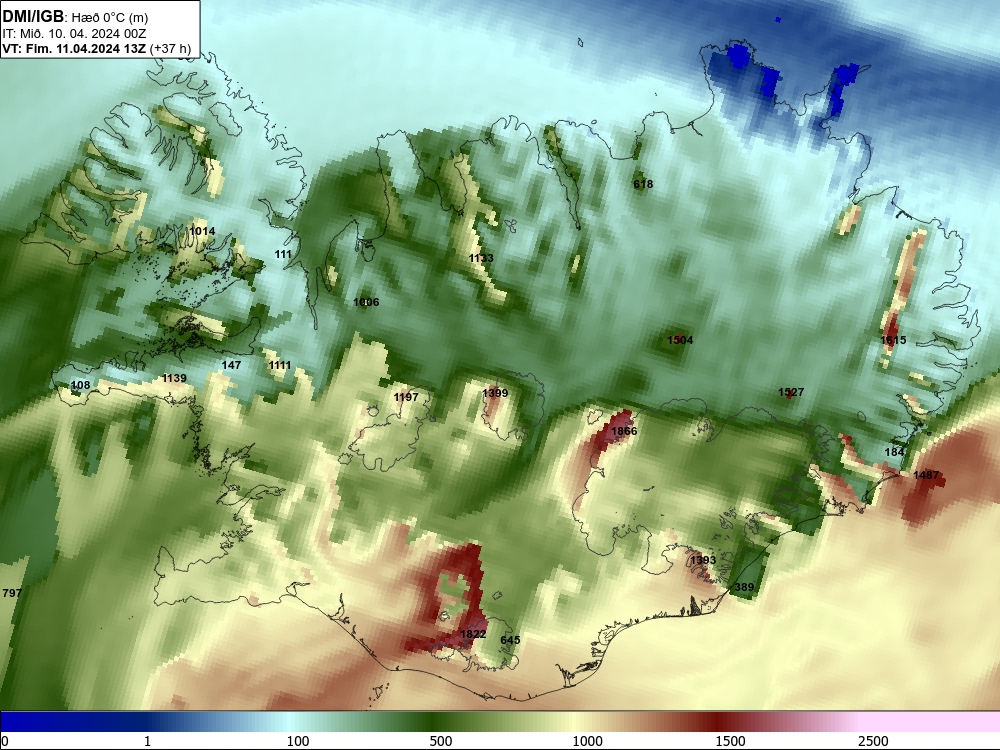
Task: Click the 1111 height value on the map
Action: tap(279, 365)
